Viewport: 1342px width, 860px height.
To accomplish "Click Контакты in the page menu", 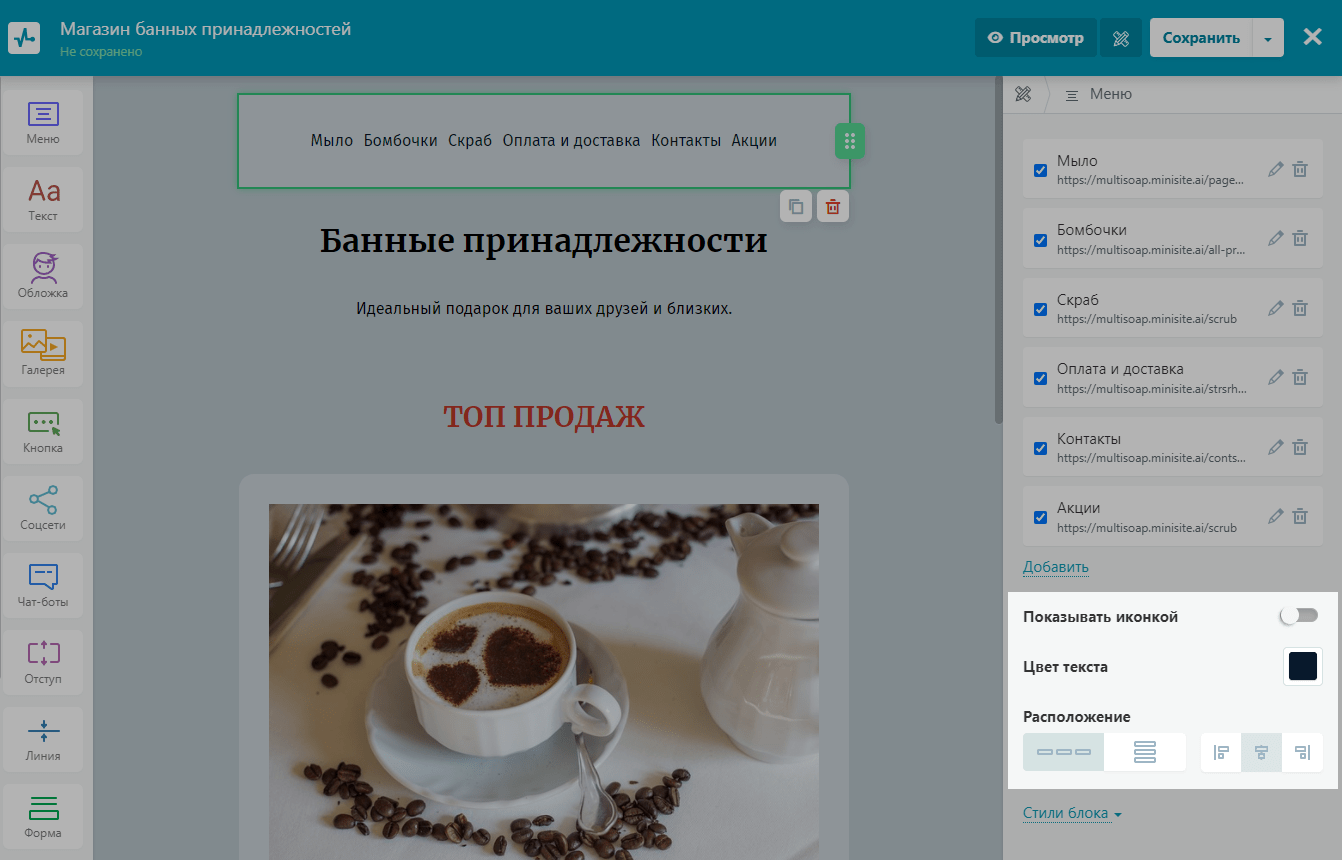I will click(686, 140).
